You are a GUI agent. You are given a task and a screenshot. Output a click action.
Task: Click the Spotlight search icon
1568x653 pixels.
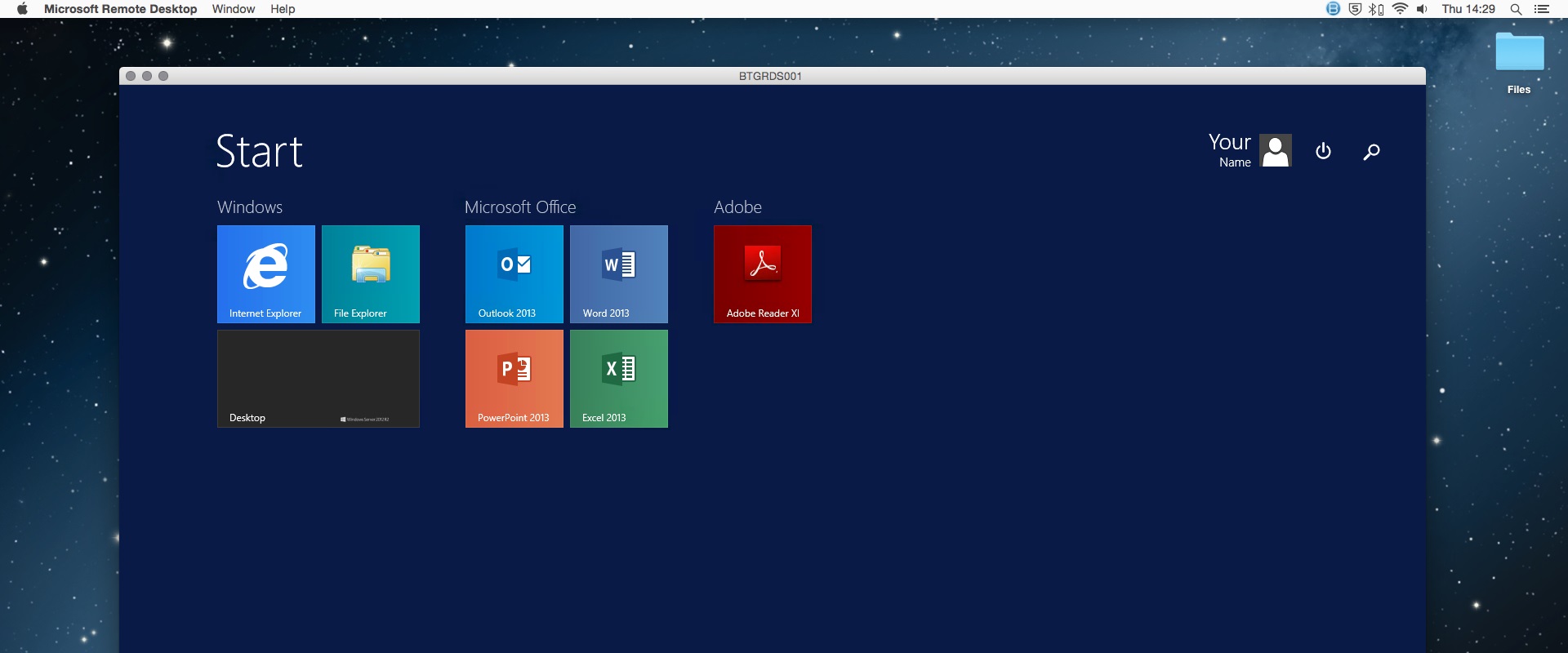click(1516, 9)
